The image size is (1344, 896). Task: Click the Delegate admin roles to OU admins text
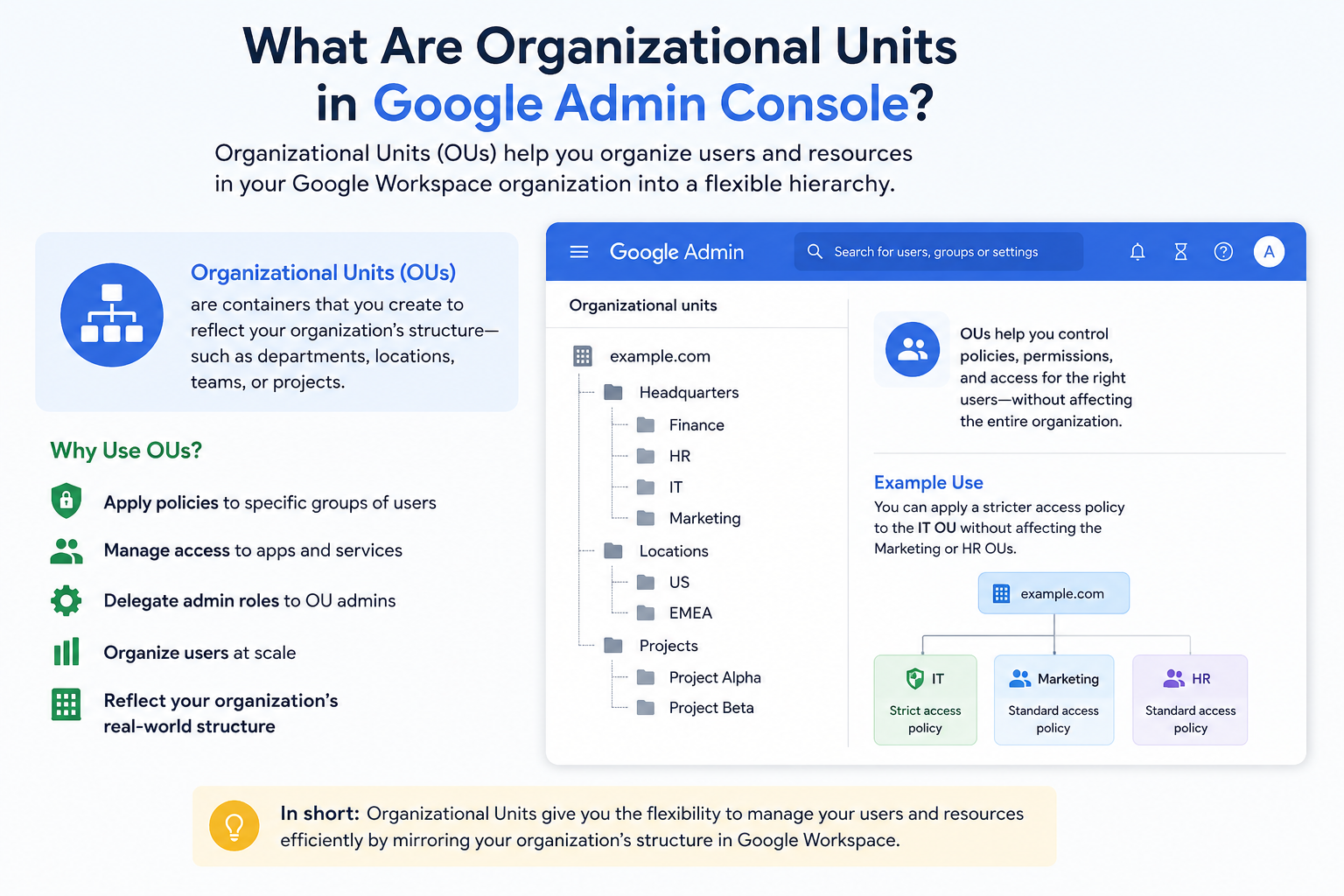pos(249,601)
